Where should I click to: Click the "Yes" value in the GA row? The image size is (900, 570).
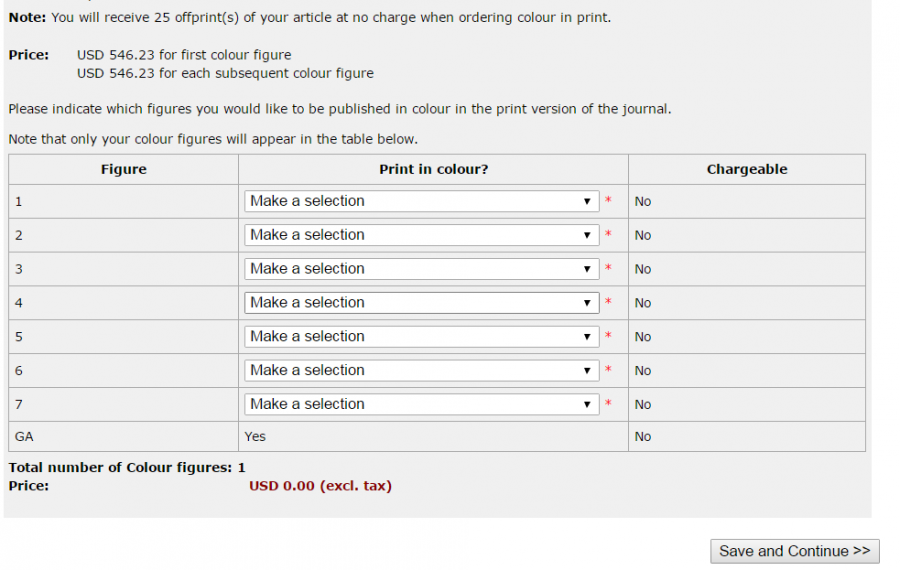point(255,437)
